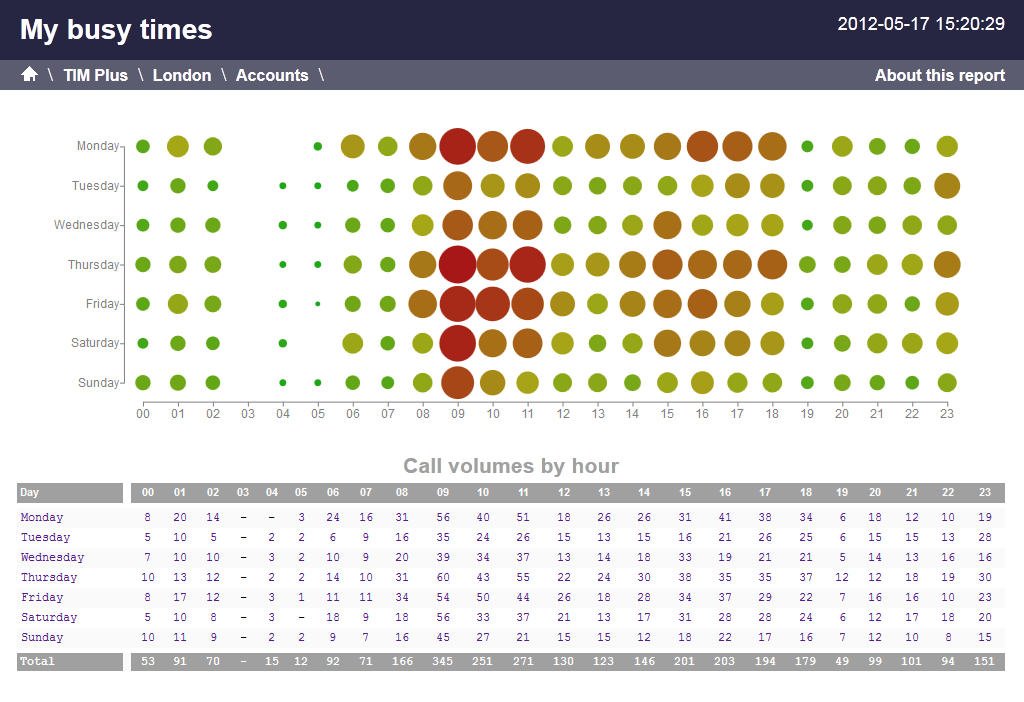Click the 09 column header in table
1024x702 pixels.
click(x=442, y=493)
